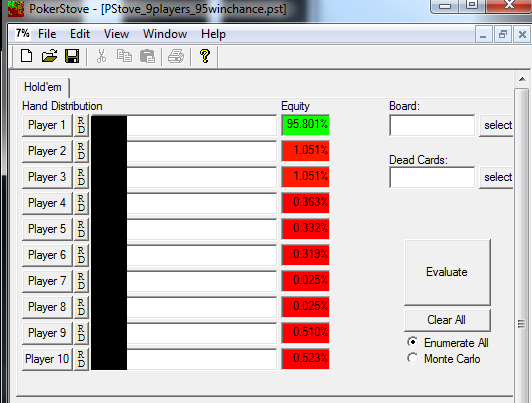
Task: Click the Cut scissors icon
Action: (101, 56)
